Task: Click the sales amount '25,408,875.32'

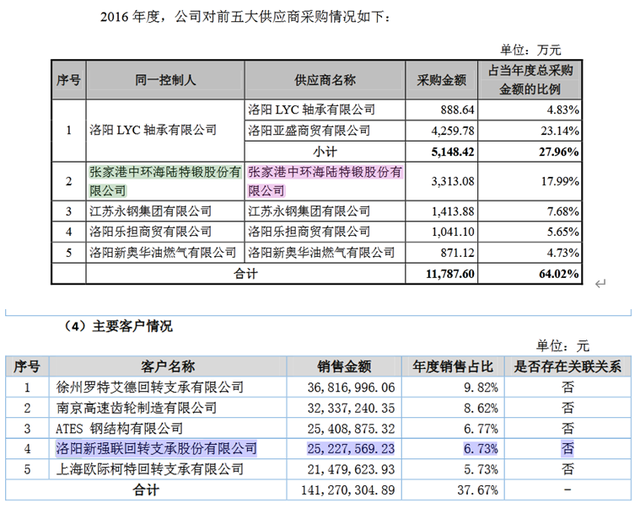Action: click(351, 429)
